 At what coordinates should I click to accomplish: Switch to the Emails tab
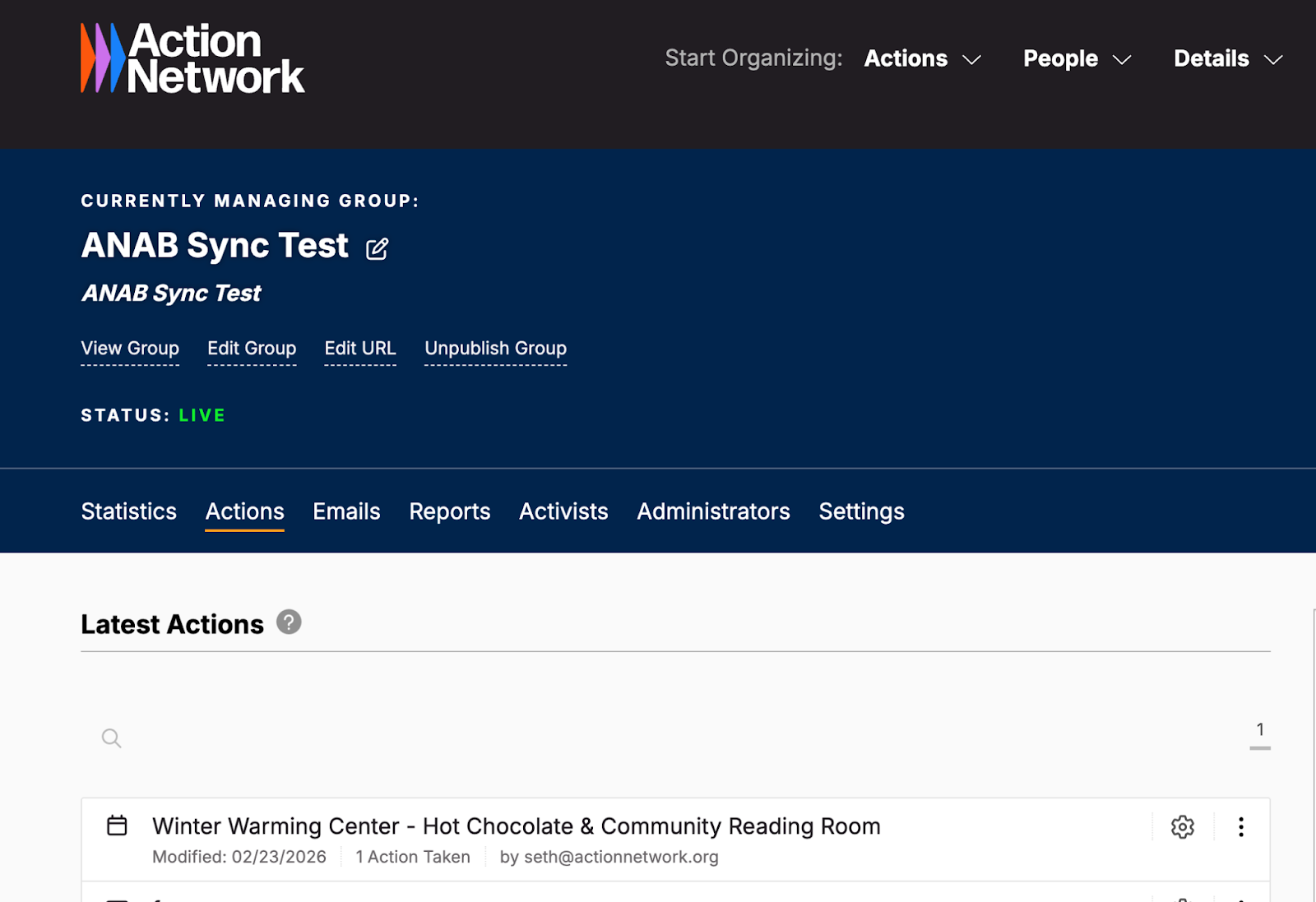pyautogui.click(x=346, y=511)
